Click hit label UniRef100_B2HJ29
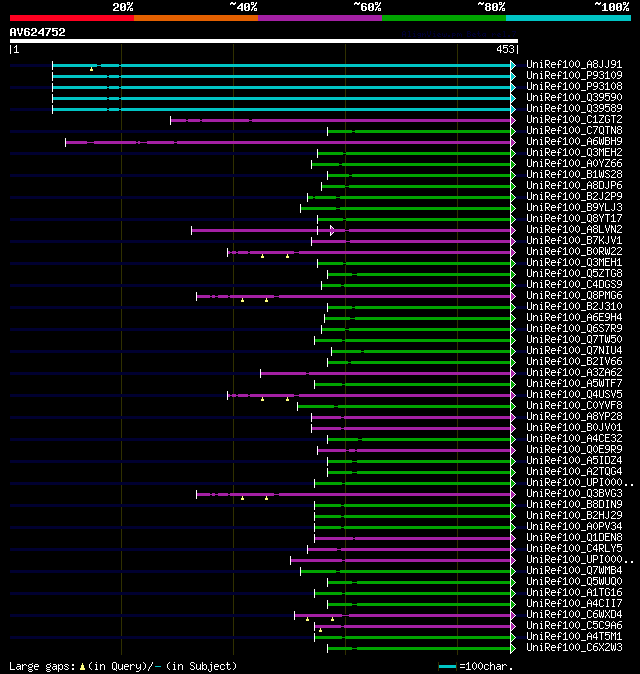This screenshot has width=640, height=674. coord(574,515)
